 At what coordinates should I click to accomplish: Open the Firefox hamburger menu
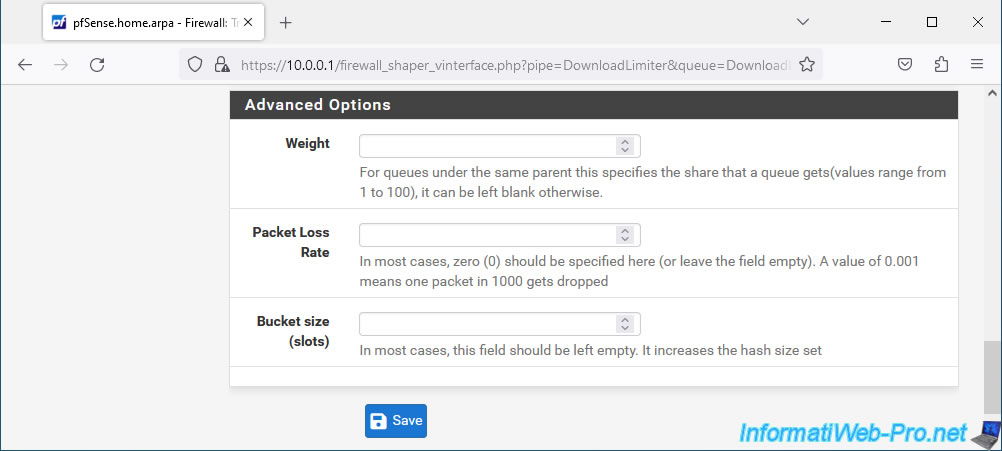tap(976, 65)
